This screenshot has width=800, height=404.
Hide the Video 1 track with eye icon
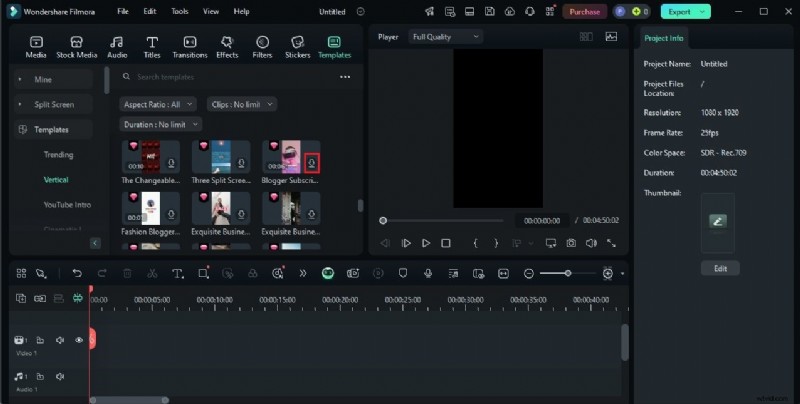pyautogui.click(x=79, y=340)
